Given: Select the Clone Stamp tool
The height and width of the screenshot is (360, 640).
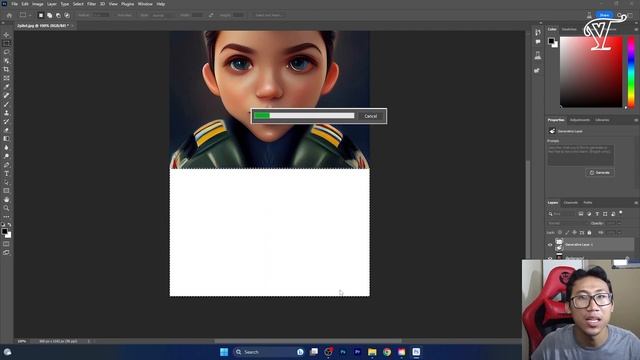Looking at the screenshot, I should (x=6, y=113).
